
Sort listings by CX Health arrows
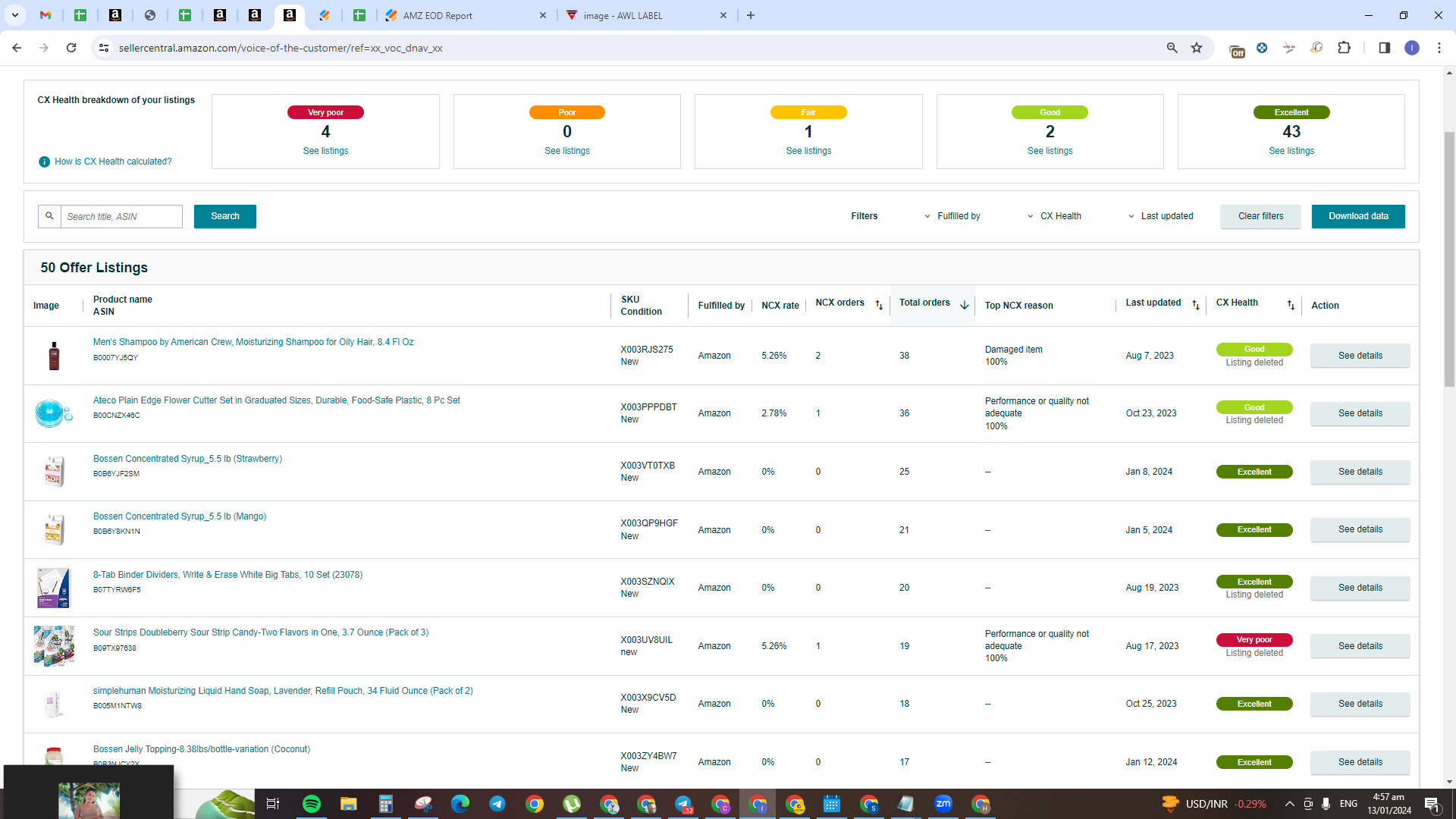click(x=1291, y=305)
